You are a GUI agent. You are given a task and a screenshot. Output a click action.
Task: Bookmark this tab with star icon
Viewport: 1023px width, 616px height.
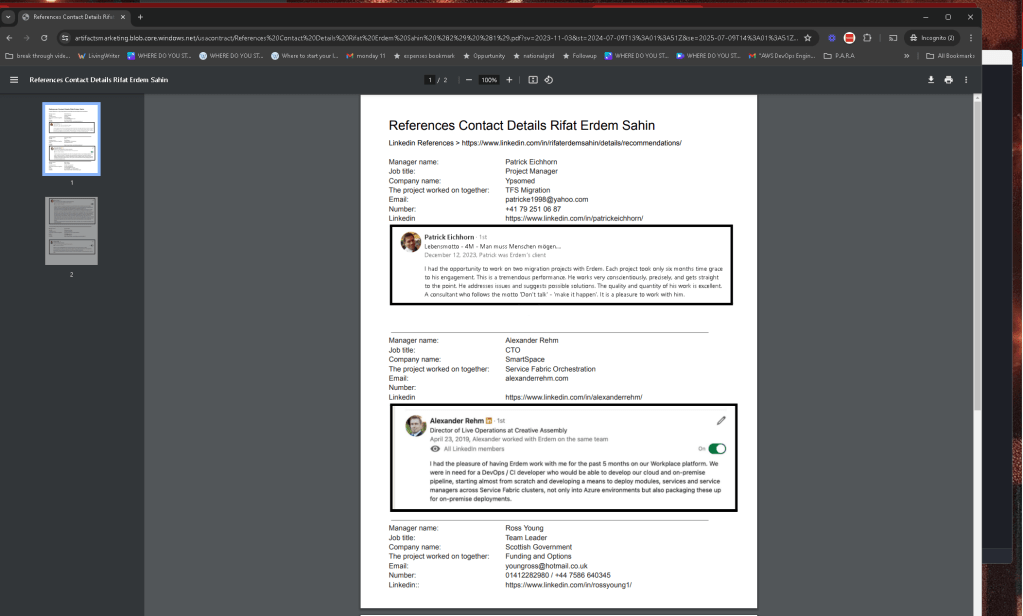point(808,38)
